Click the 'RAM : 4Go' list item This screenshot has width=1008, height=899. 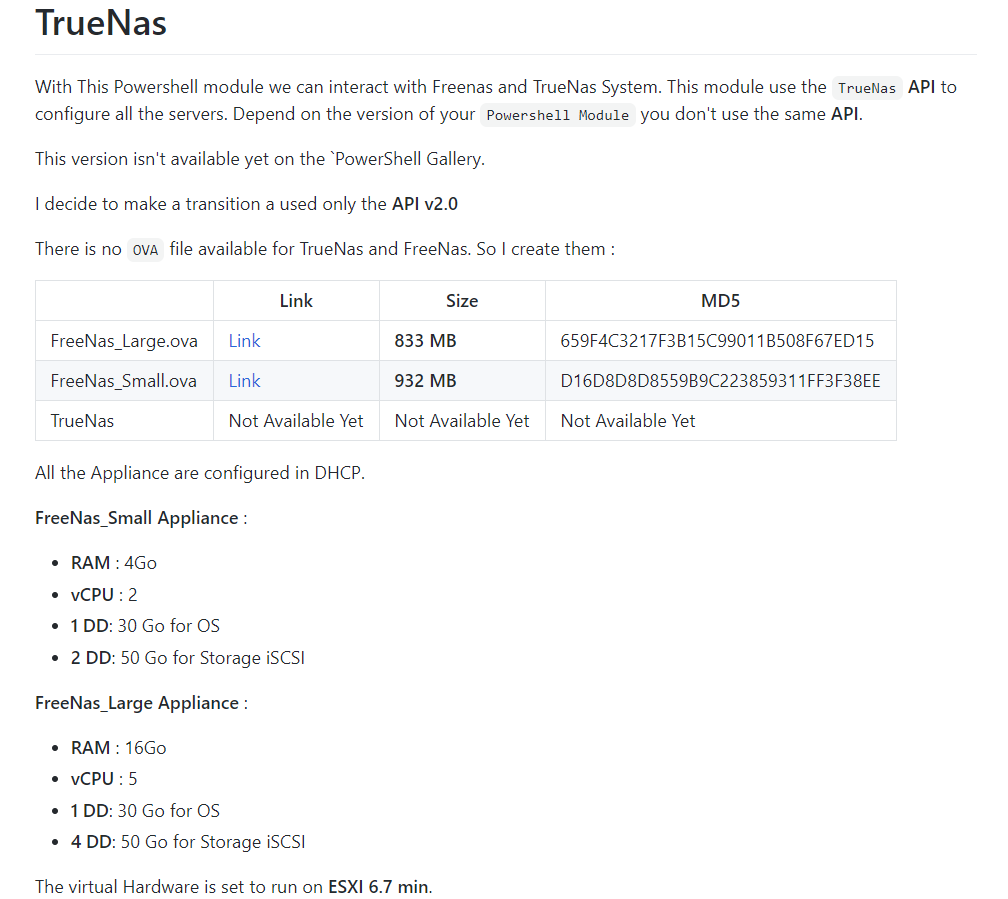tap(114, 563)
